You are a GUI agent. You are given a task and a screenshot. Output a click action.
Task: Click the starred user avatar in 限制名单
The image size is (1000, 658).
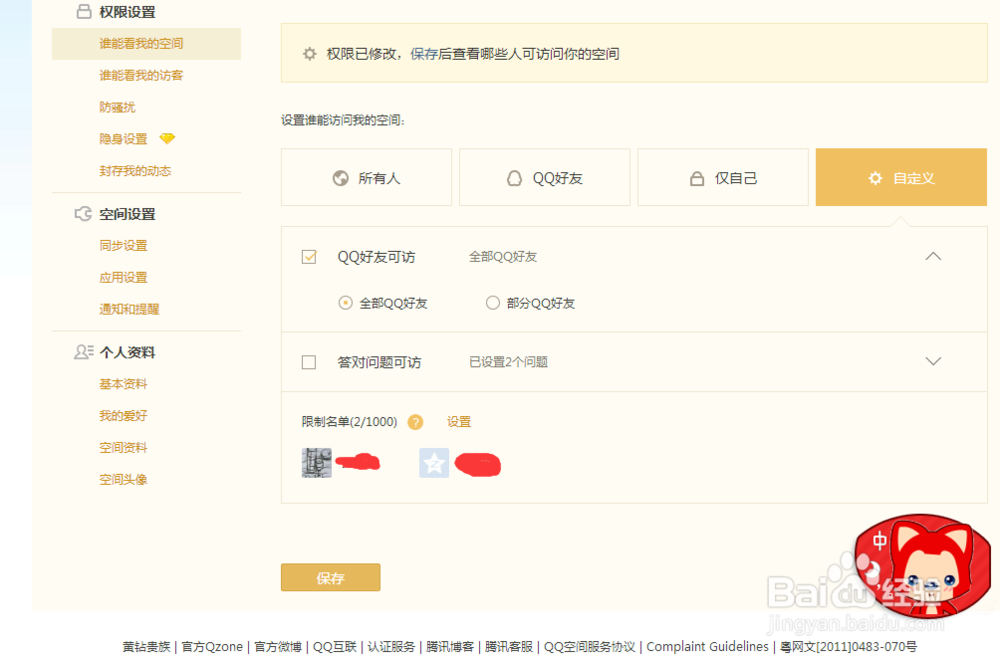434,462
